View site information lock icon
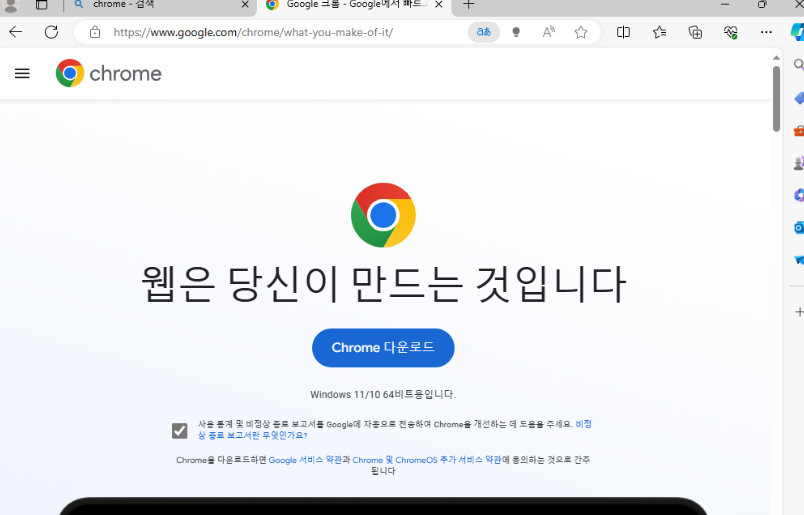804x515 pixels. point(94,32)
